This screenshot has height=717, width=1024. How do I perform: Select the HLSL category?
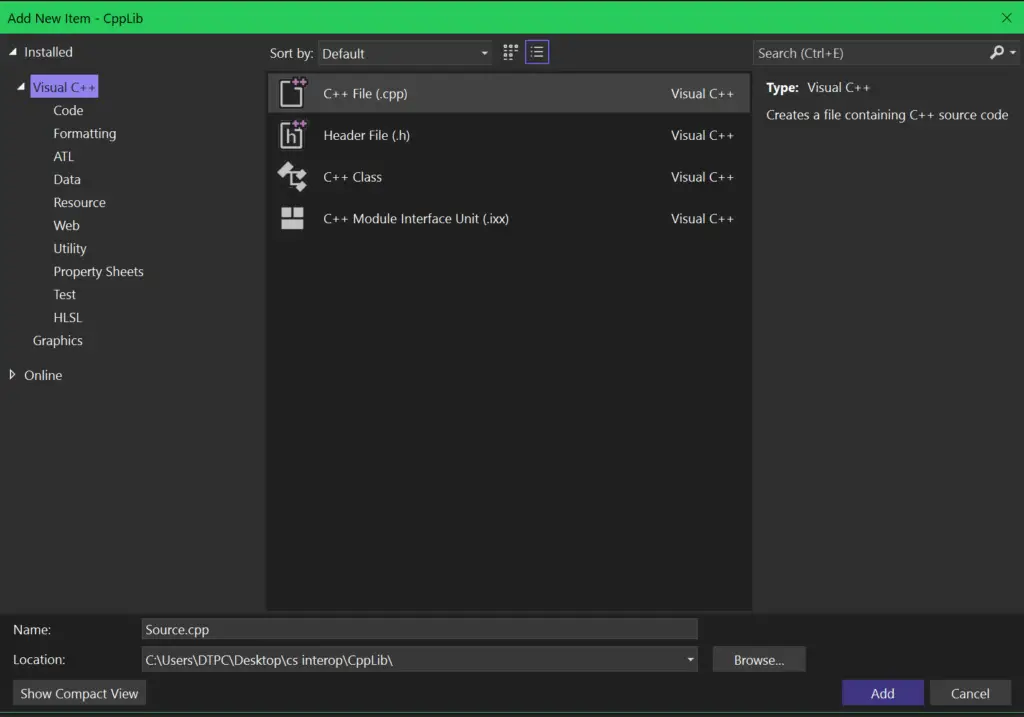tap(68, 318)
